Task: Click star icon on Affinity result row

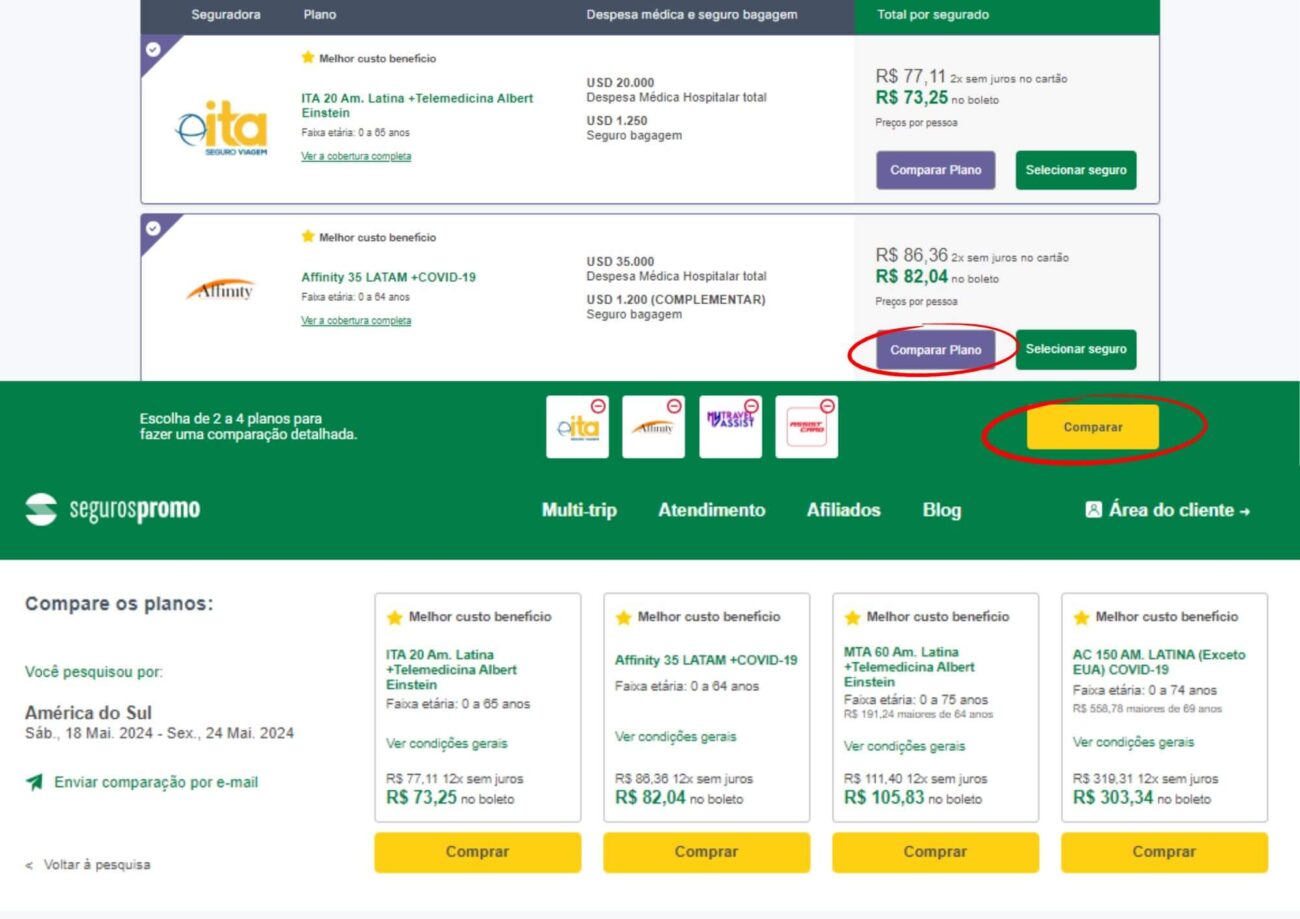Action: point(308,237)
